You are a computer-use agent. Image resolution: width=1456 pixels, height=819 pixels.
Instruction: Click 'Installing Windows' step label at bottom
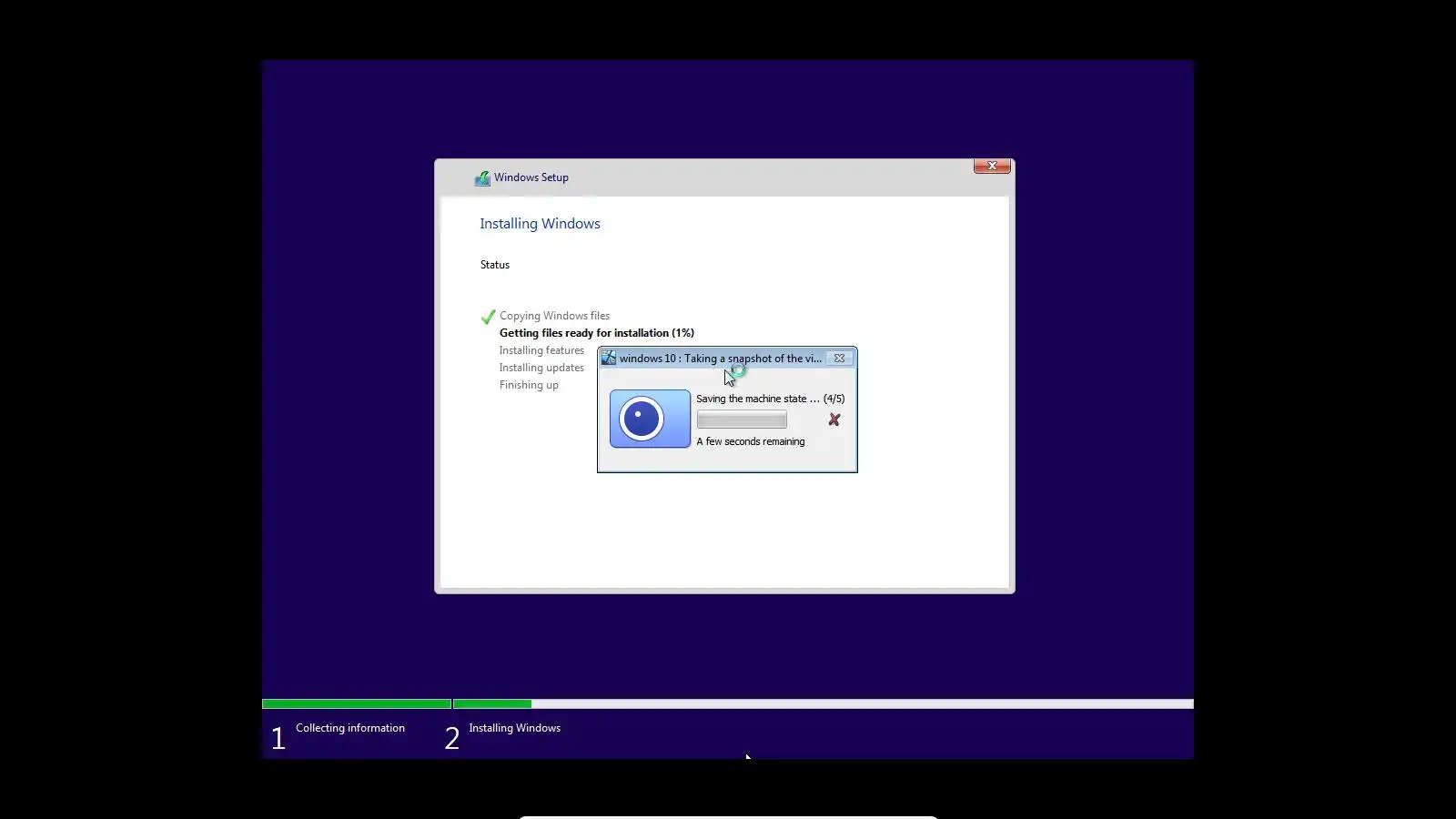514,728
